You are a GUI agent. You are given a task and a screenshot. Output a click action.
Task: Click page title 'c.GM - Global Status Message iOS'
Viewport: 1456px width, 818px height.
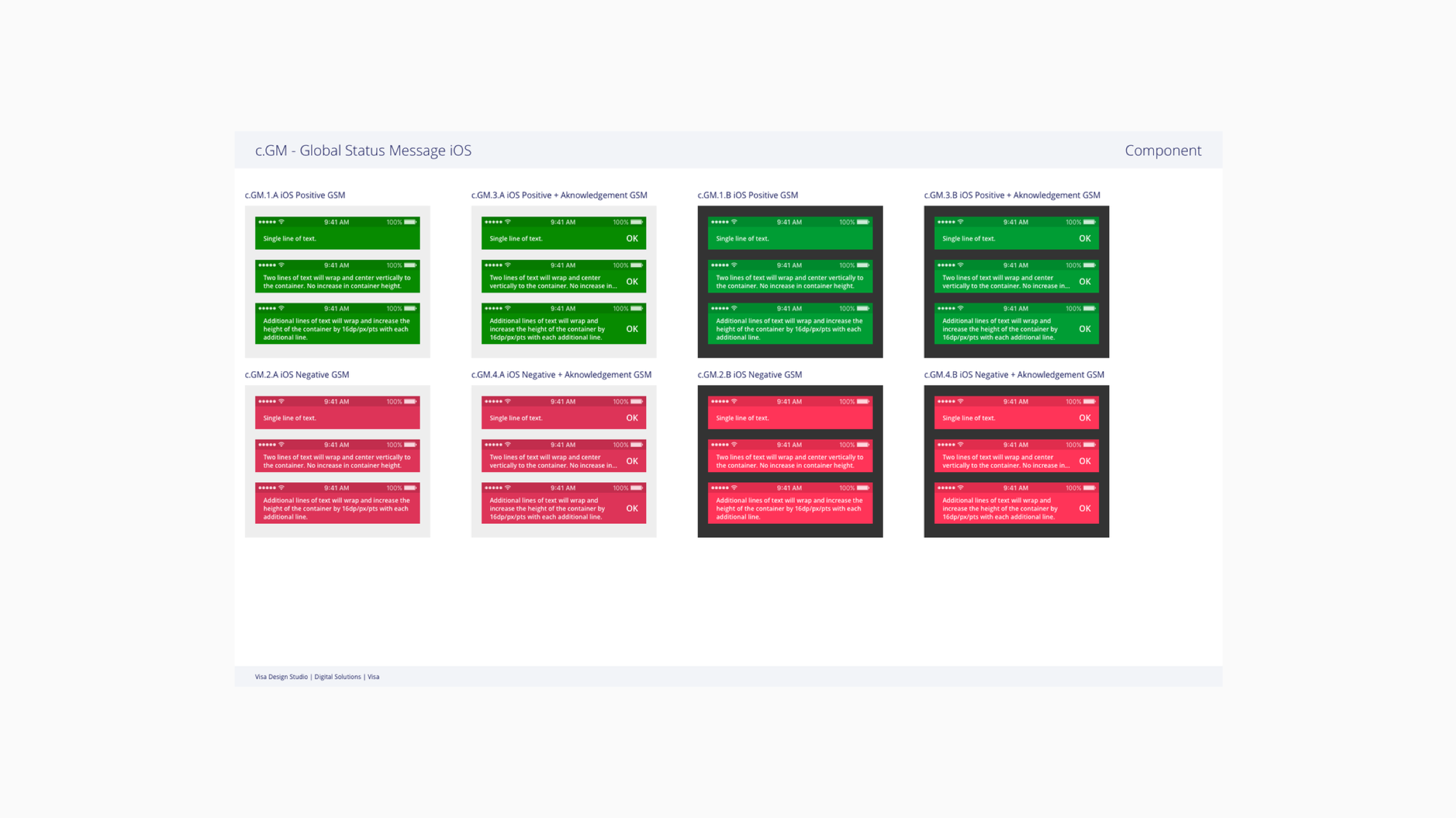coord(363,150)
